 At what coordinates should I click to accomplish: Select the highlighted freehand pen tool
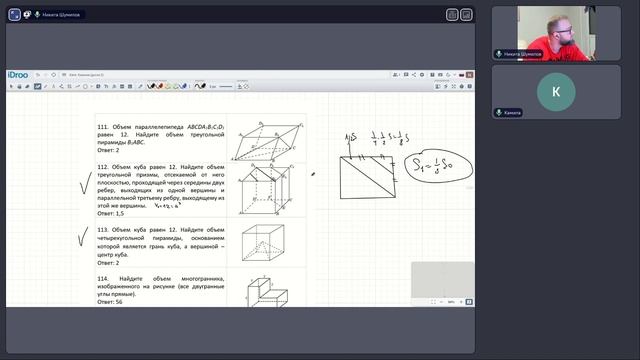click(x=38, y=86)
